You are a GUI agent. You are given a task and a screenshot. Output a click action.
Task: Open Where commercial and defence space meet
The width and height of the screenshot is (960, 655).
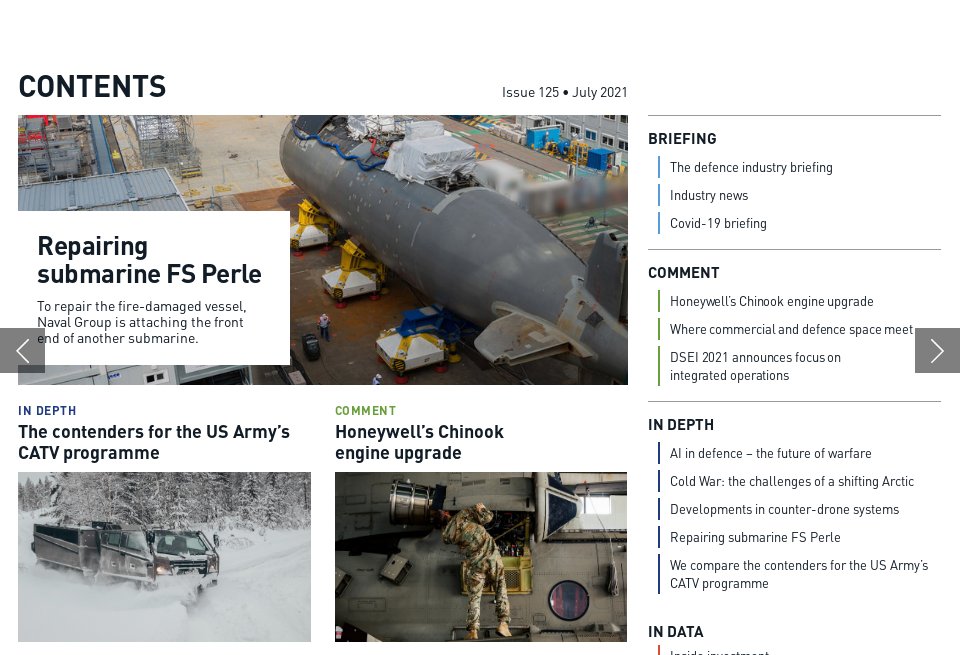(790, 329)
